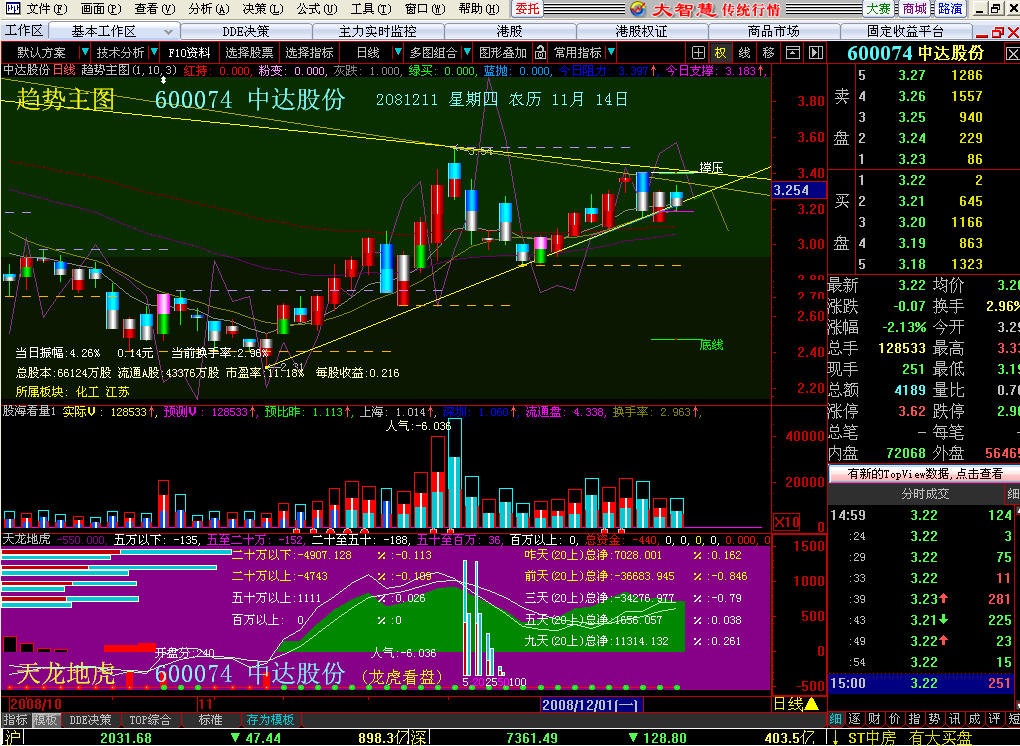
Task: Toggle the 价 price tab on the right panel
Action: pyautogui.click(x=894, y=719)
